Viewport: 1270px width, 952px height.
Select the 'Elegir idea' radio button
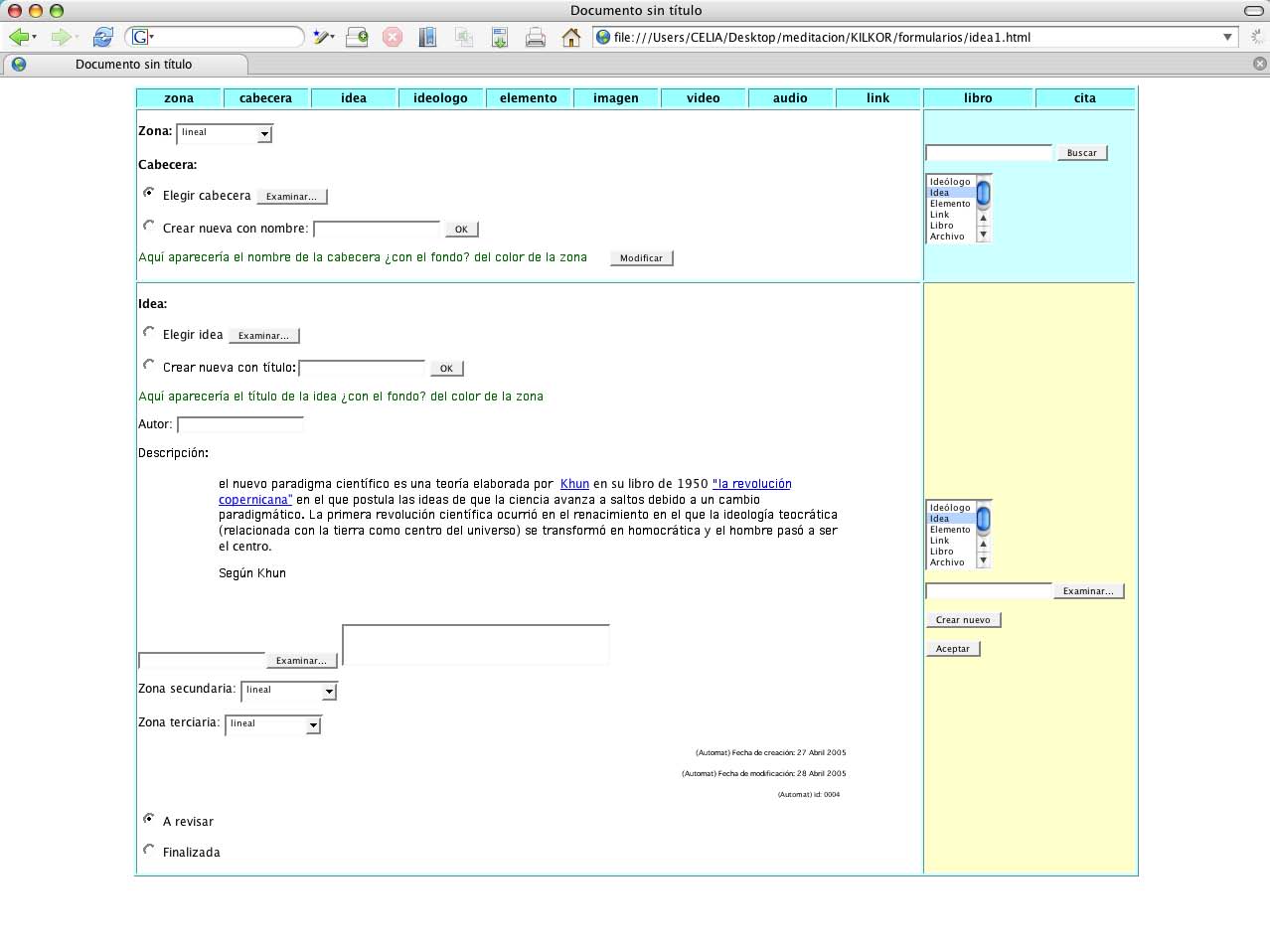149,332
